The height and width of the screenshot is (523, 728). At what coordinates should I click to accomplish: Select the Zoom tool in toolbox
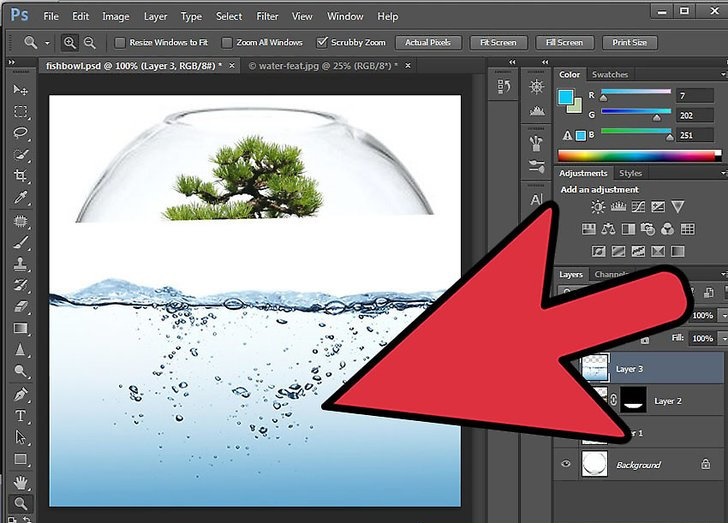20,503
